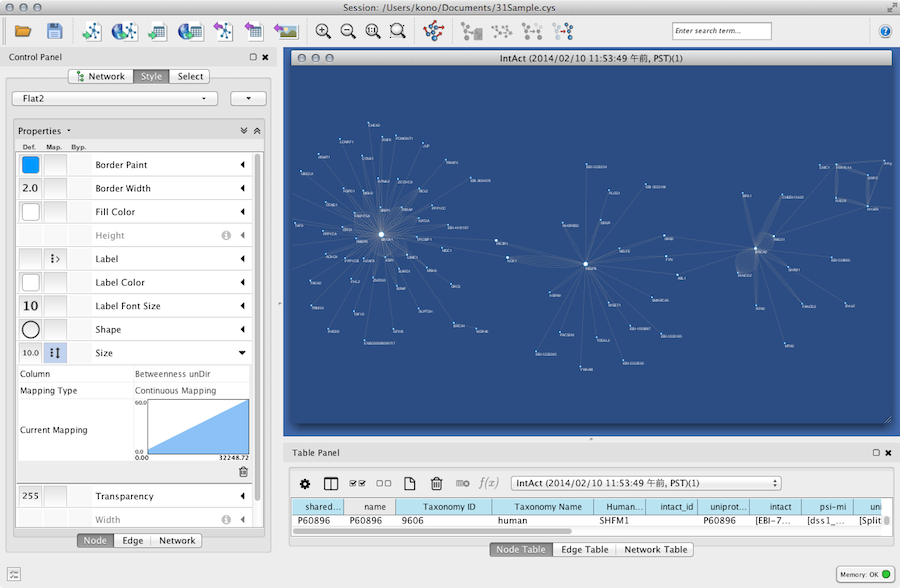
Task: Switch to the Edge Table tab
Action: (584, 549)
